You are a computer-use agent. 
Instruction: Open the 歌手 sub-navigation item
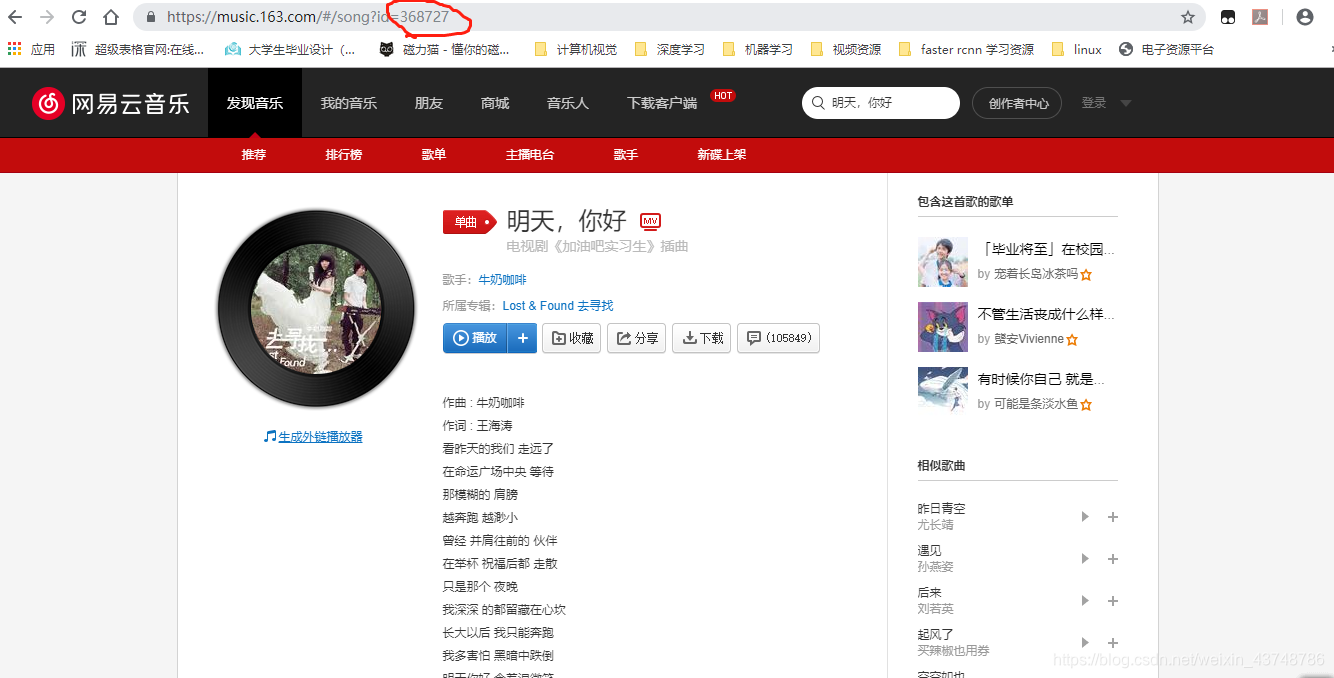[626, 155]
